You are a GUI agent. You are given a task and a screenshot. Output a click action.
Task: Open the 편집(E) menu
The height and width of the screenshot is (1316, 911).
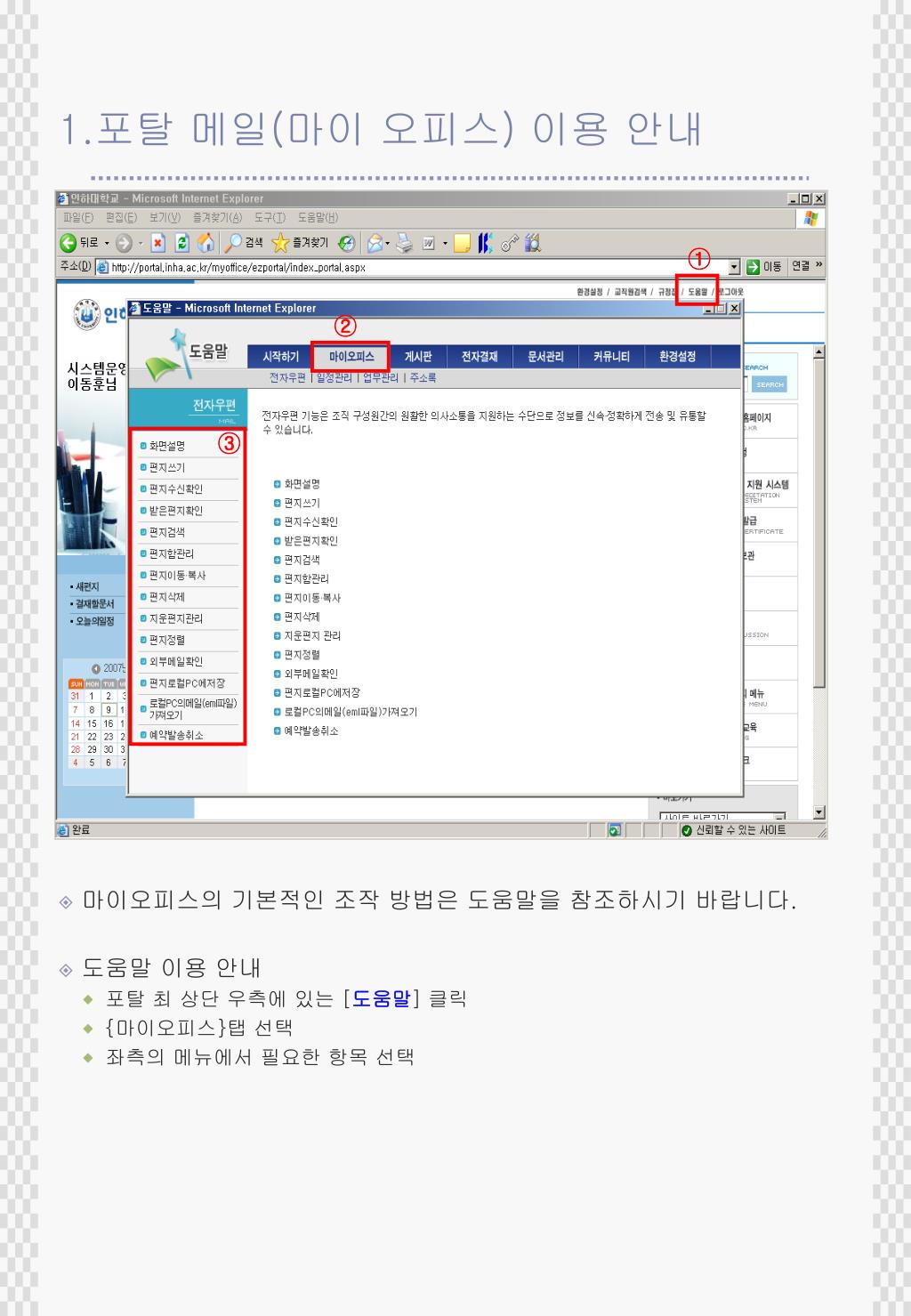121,218
